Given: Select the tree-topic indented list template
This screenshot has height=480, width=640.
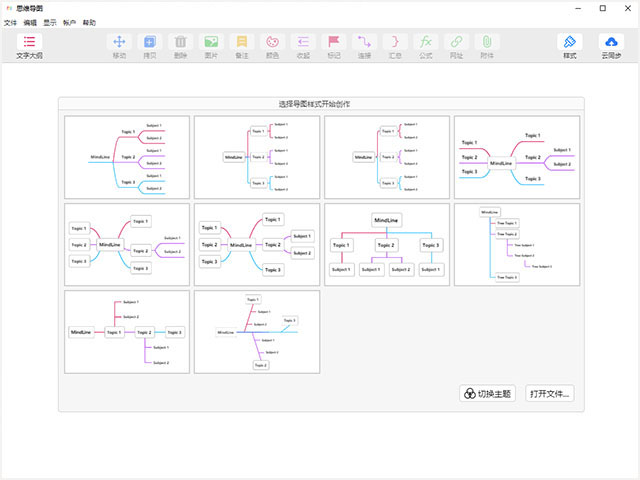Looking at the screenshot, I should 517,244.
